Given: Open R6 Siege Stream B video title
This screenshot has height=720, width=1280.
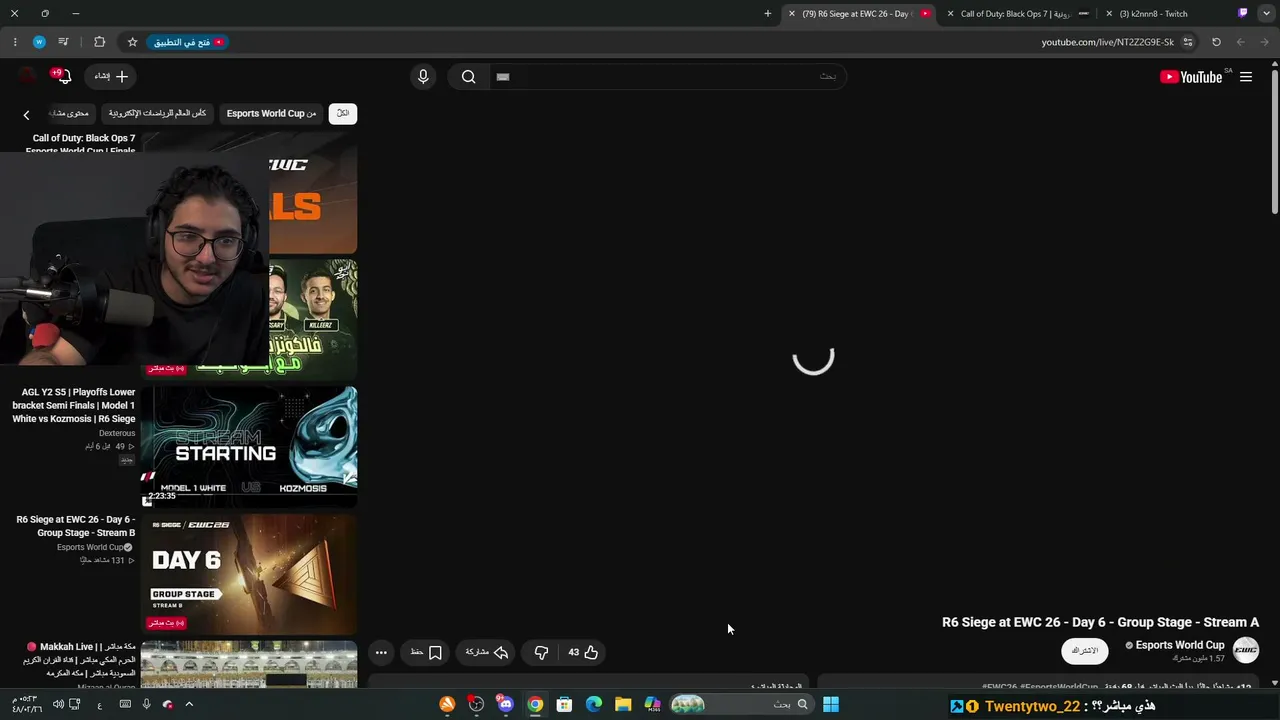Looking at the screenshot, I should click(x=76, y=527).
